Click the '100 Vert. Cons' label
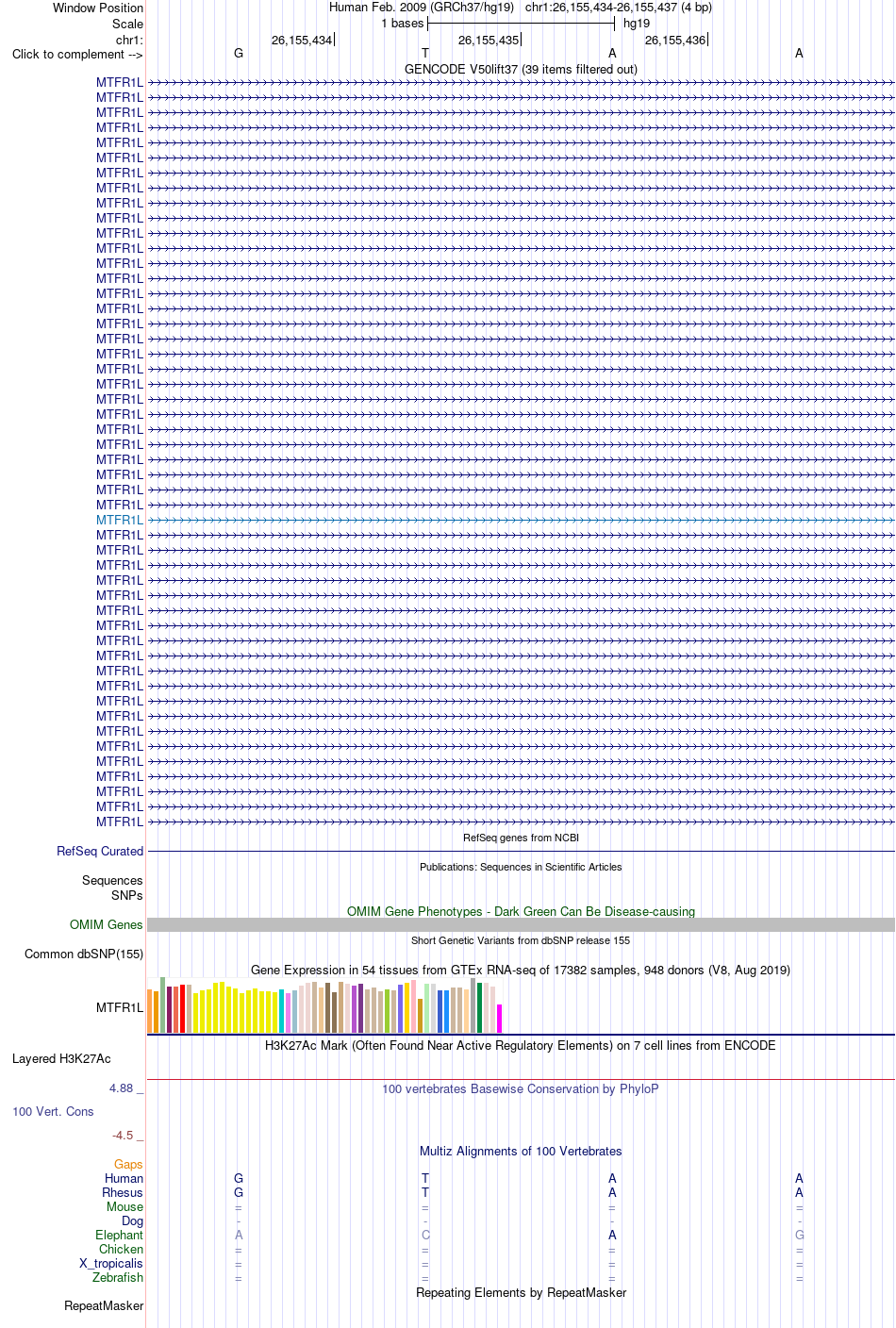The image size is (896, 1328). click(53, 1111)
